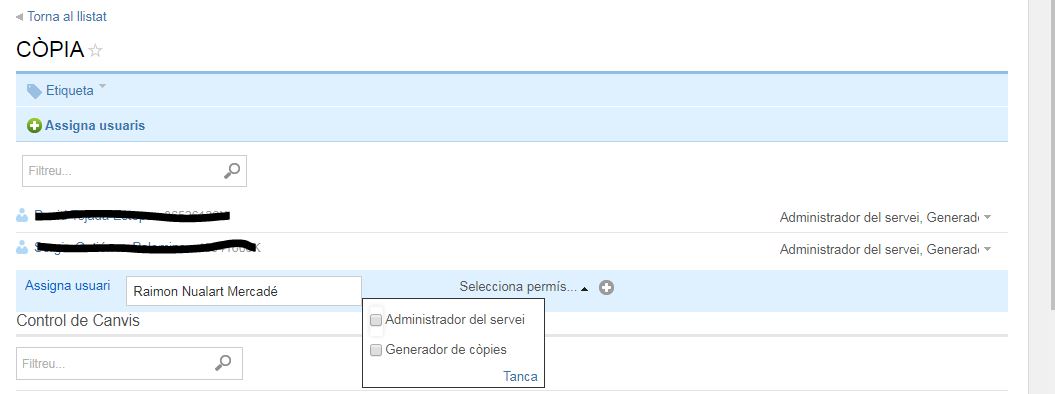Expand the Etiqueta dropdown arrow

pos(102,87)
